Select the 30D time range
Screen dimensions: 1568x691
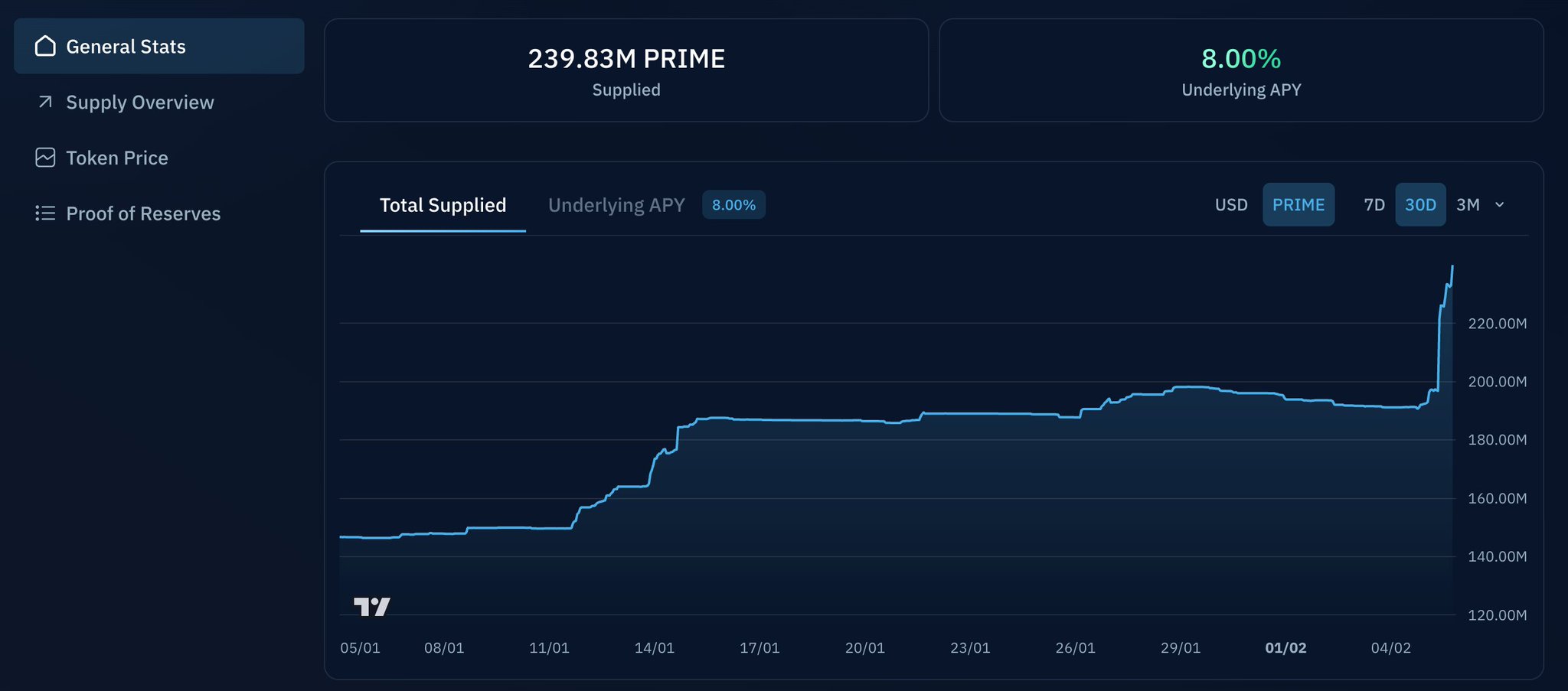pyautogui.click(x=1420, y=205)
